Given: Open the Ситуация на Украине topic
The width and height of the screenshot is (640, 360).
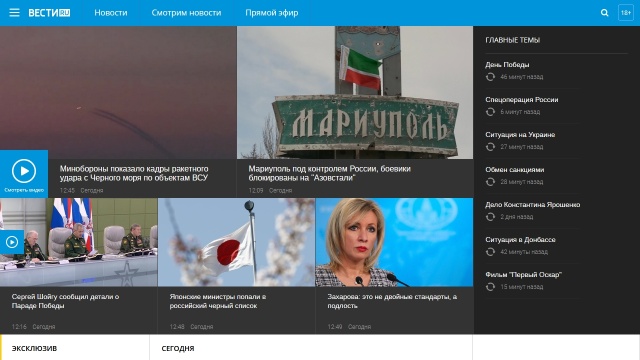Looking at the screenshot, I should [520, 135].
